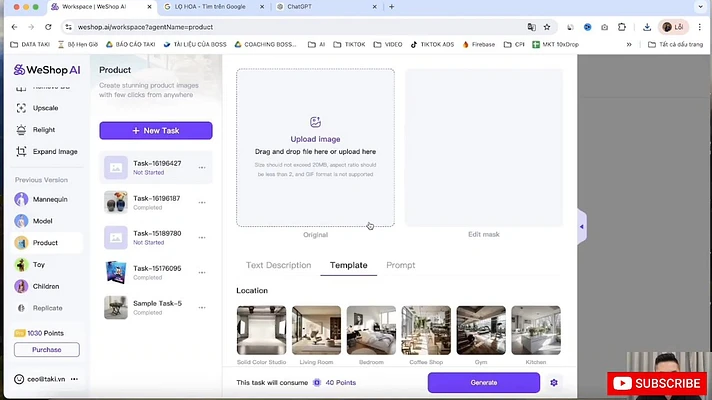Click the Upload image icon
Image resolution: width=712 pixels, height=400 pixels.
pos(315,122)
